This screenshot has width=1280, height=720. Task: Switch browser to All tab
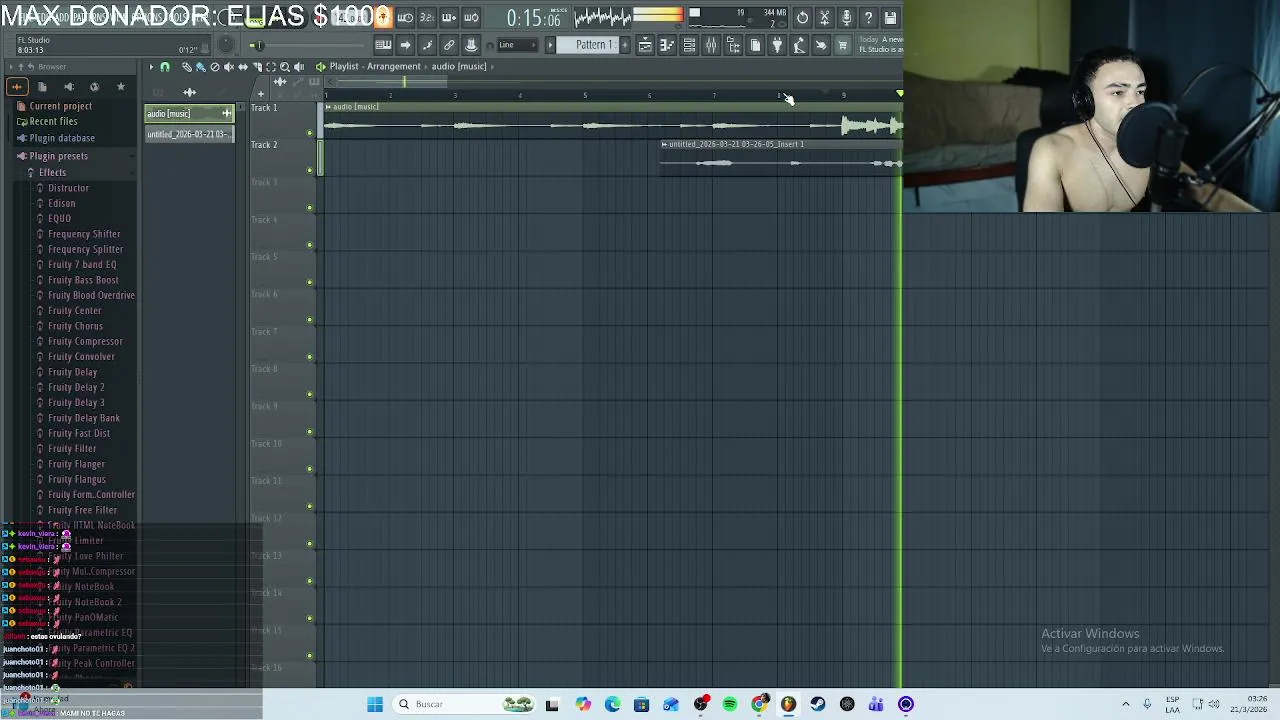pos(17,87)
